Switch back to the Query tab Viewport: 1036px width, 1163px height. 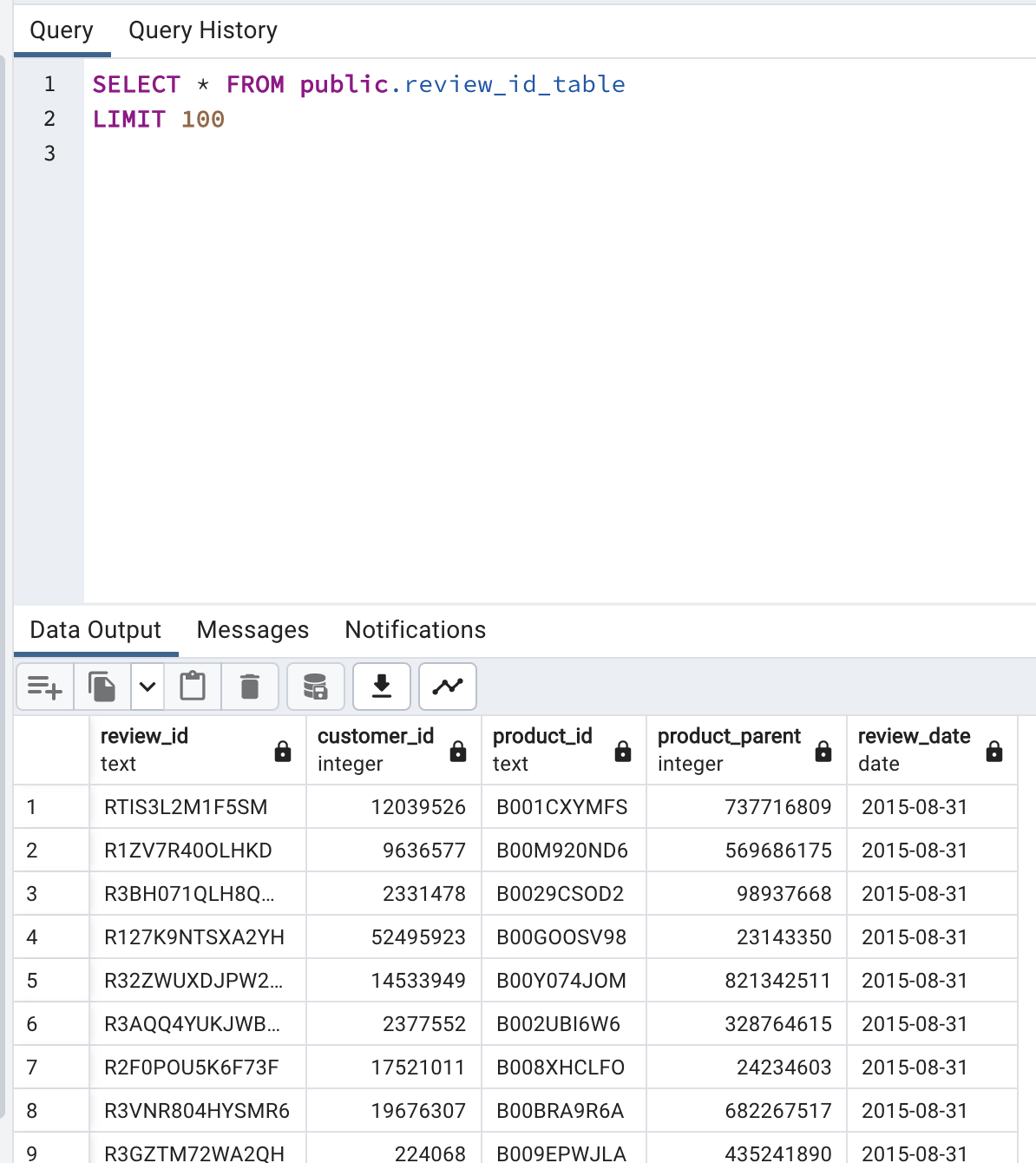click(x=61, y=30)
